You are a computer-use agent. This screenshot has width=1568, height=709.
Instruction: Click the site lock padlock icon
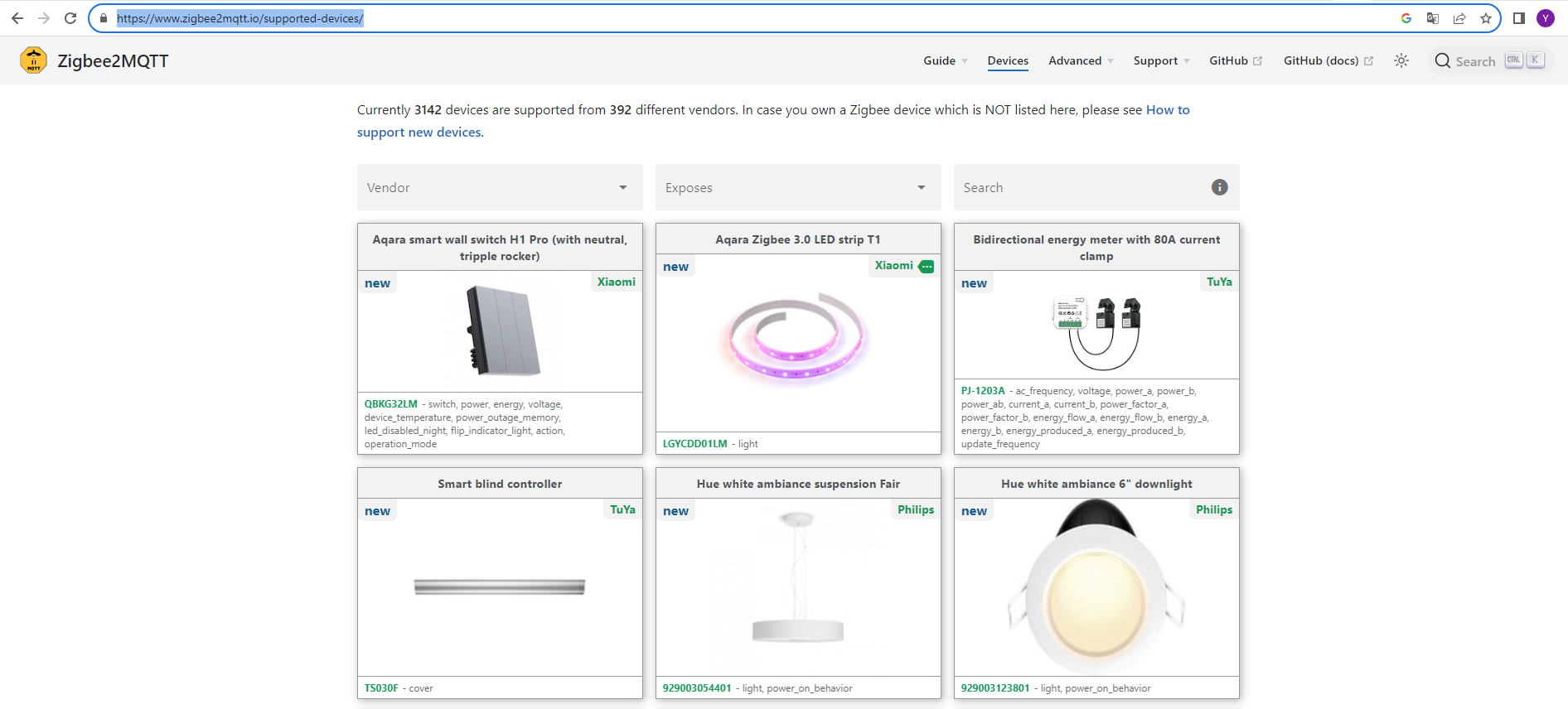[104, 18]
